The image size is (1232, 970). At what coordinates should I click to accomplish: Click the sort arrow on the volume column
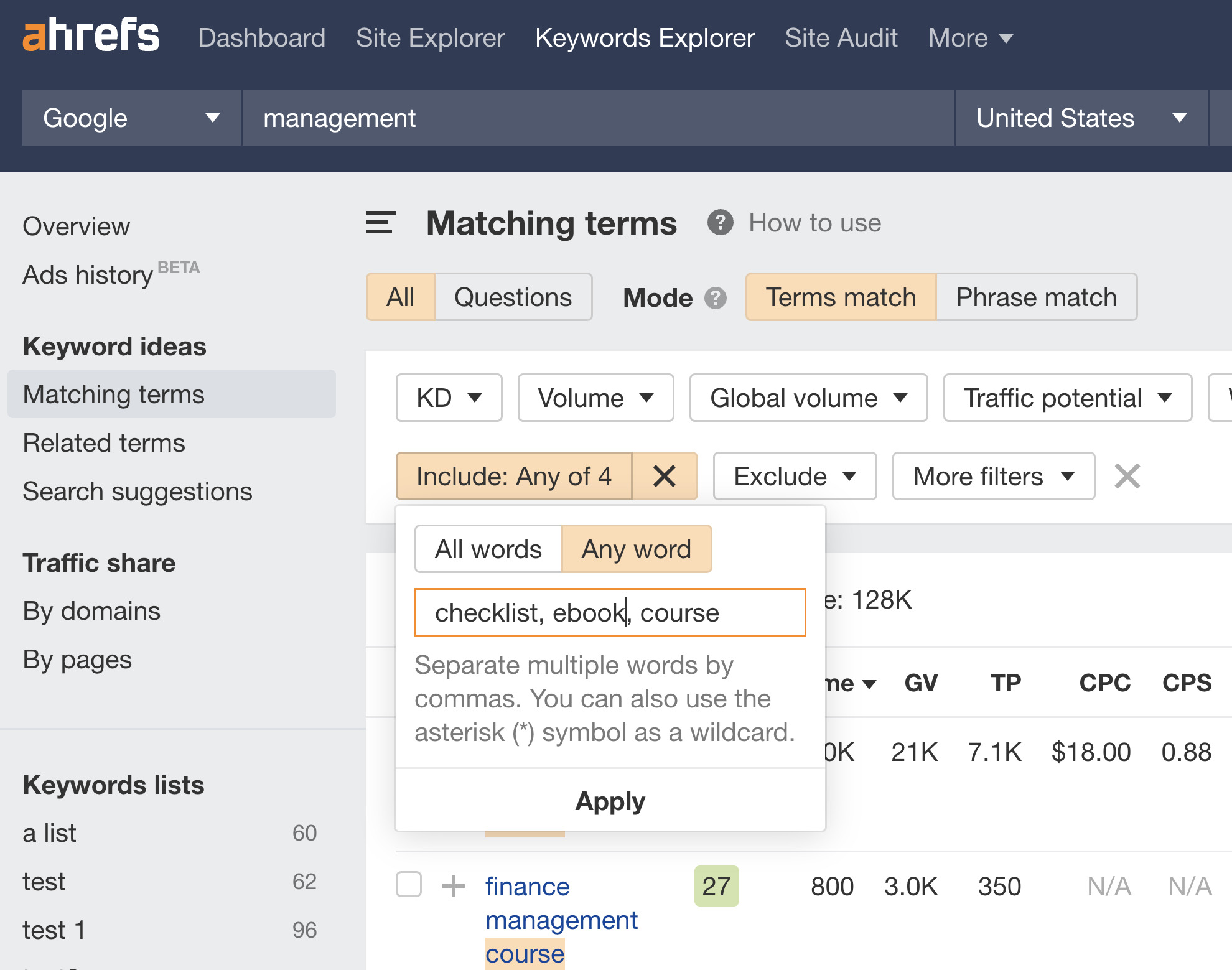click(870, 683)
